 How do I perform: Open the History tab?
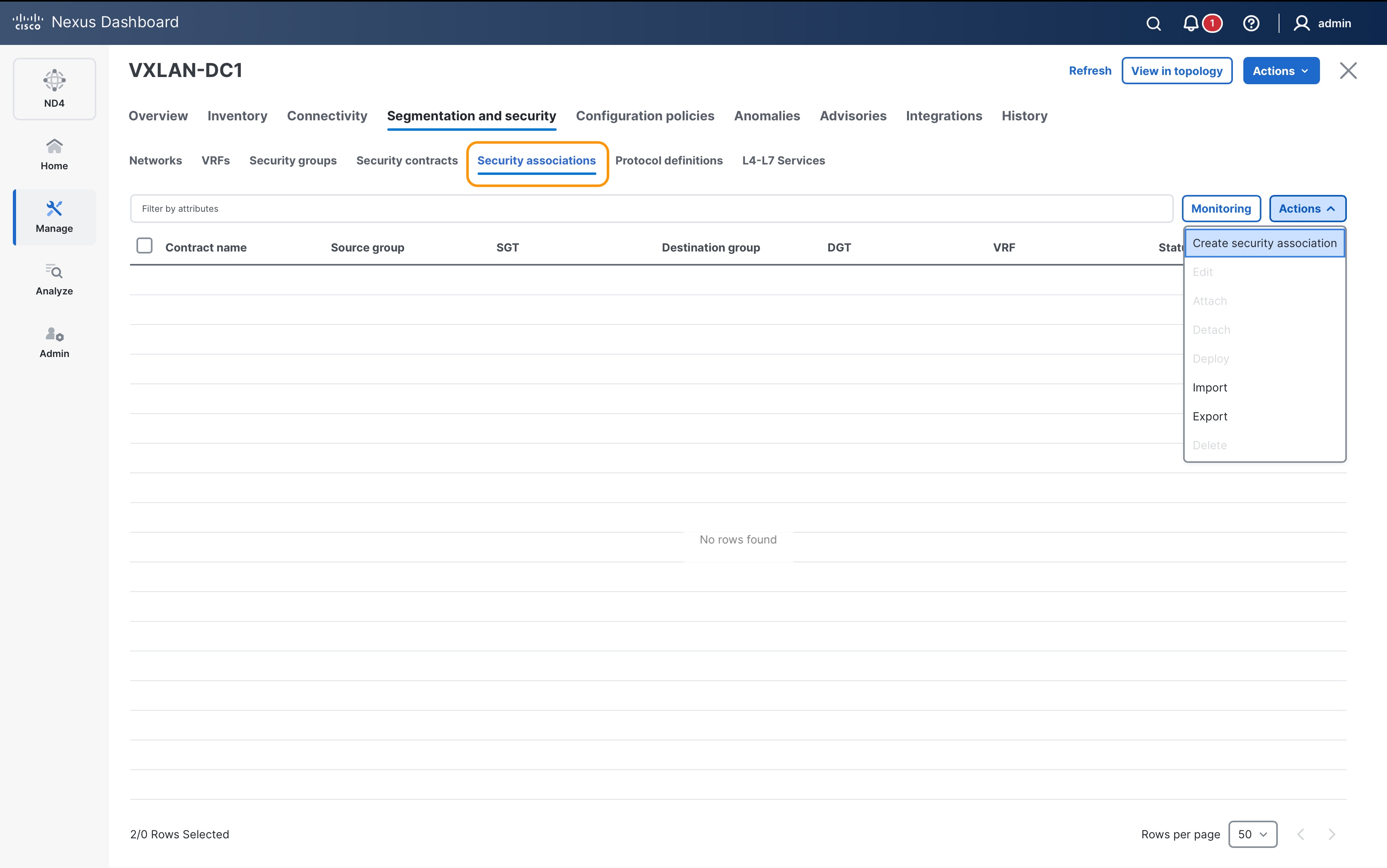pyautogui.click(x=1025, y=116)
